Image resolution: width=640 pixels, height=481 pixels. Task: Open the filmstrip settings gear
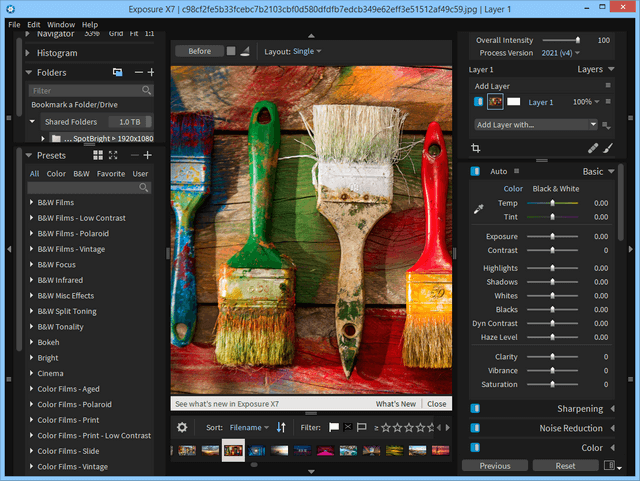182,427
